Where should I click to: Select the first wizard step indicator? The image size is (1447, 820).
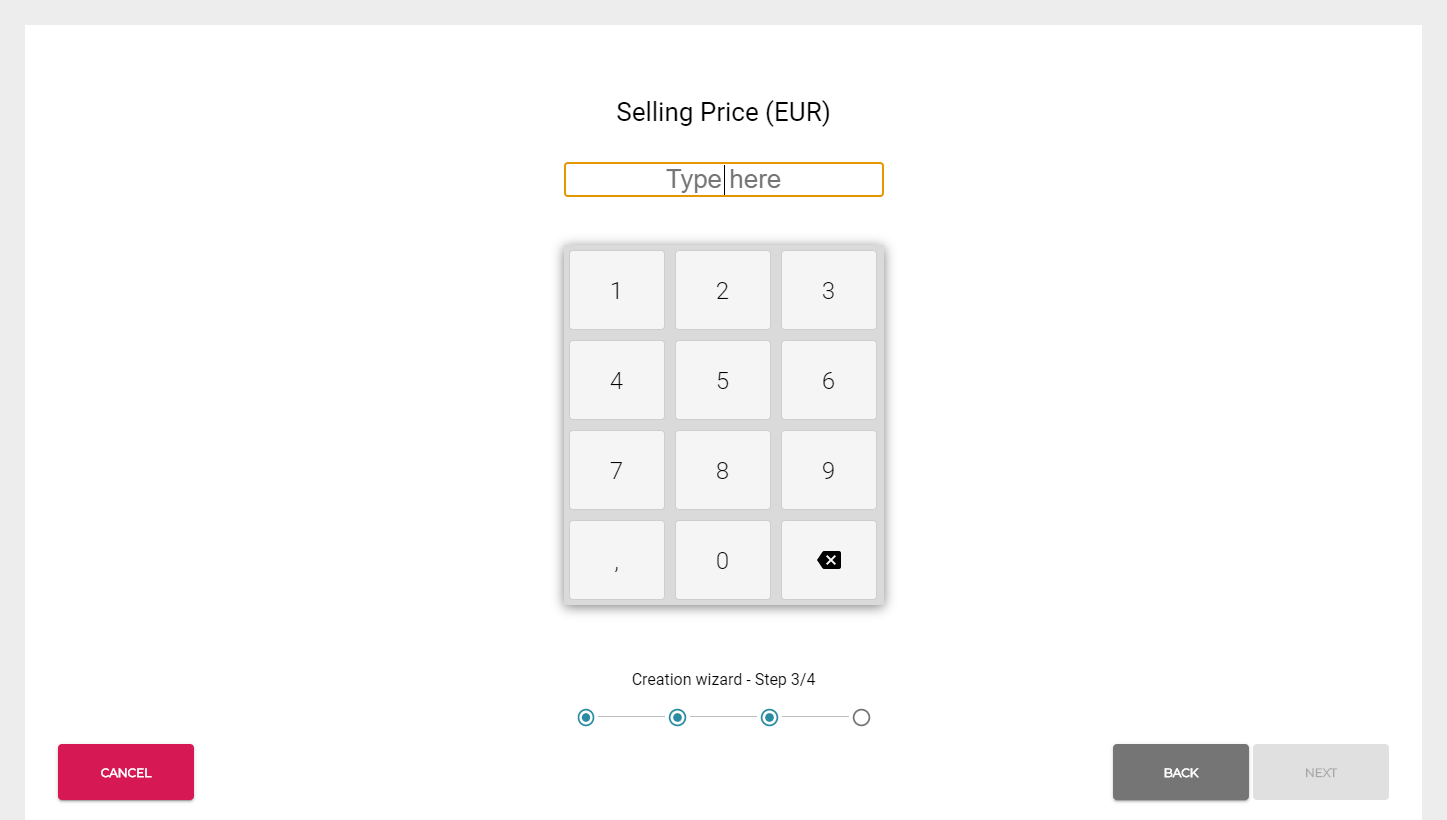click(x=586, y=717)
